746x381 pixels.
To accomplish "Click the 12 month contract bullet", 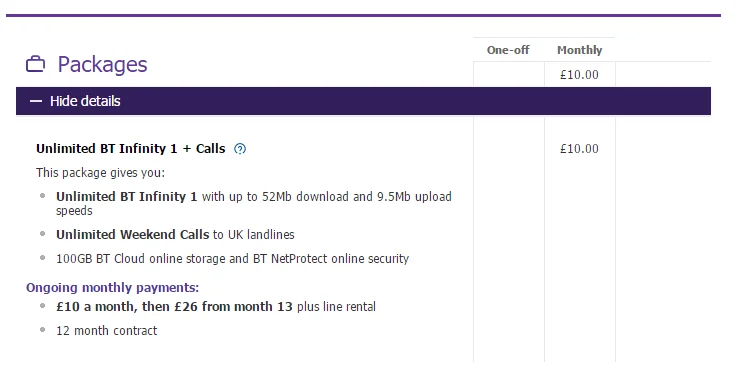I will 107,331.
